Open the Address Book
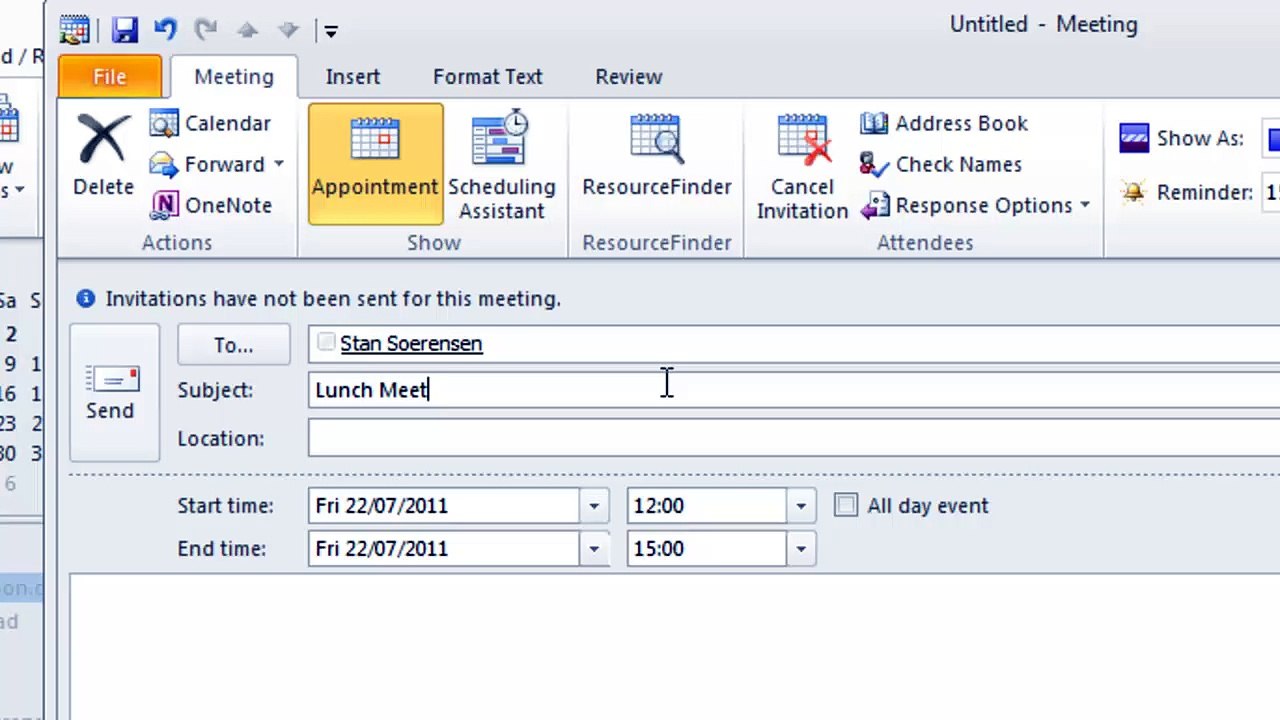The height and width of the screenshot is (720, 1280). [944, 124]
